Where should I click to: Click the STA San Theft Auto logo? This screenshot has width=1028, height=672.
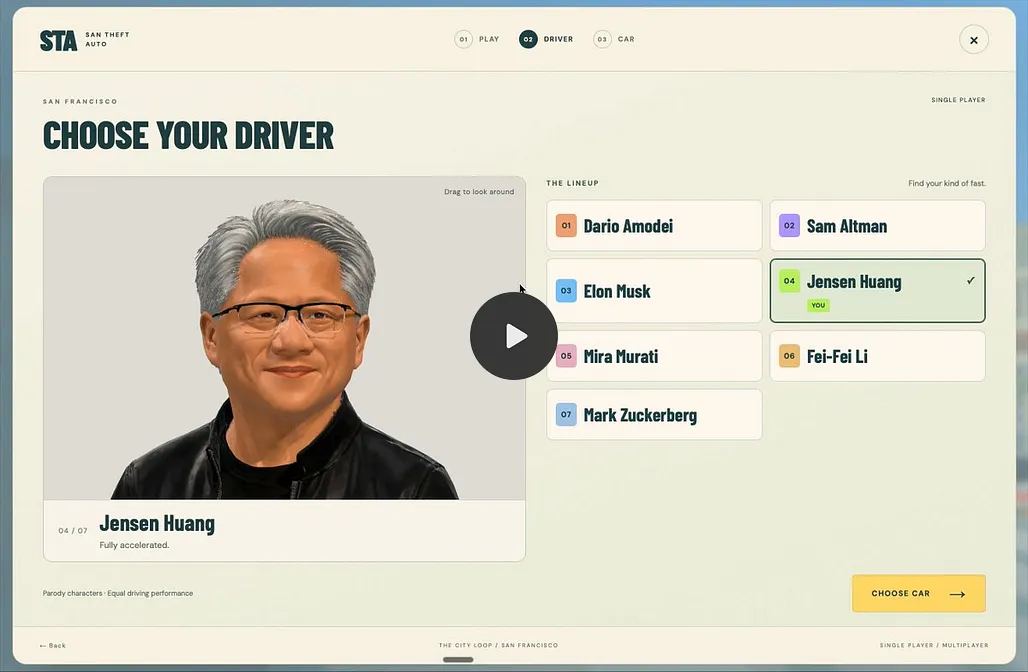[85, 40]
